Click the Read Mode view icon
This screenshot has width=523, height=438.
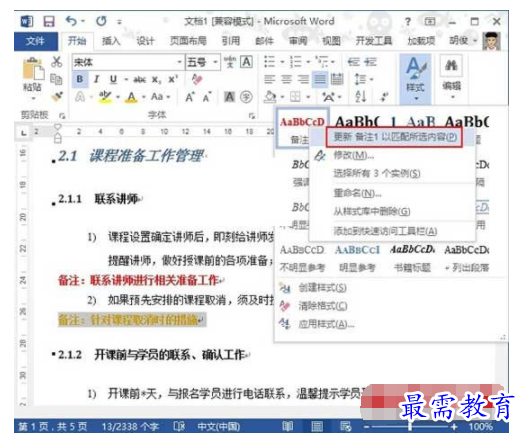point(288,426)
